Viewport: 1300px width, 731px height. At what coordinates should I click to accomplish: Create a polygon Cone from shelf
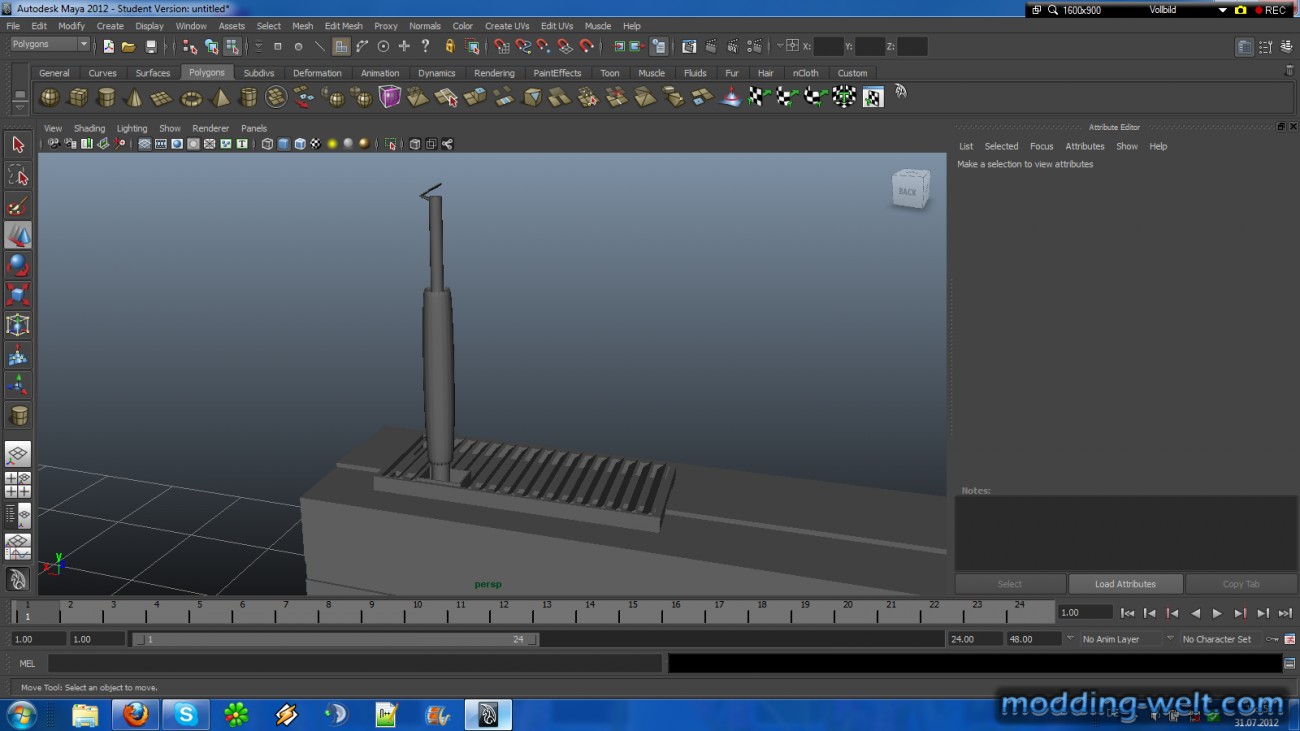click(x=133, y=97)
